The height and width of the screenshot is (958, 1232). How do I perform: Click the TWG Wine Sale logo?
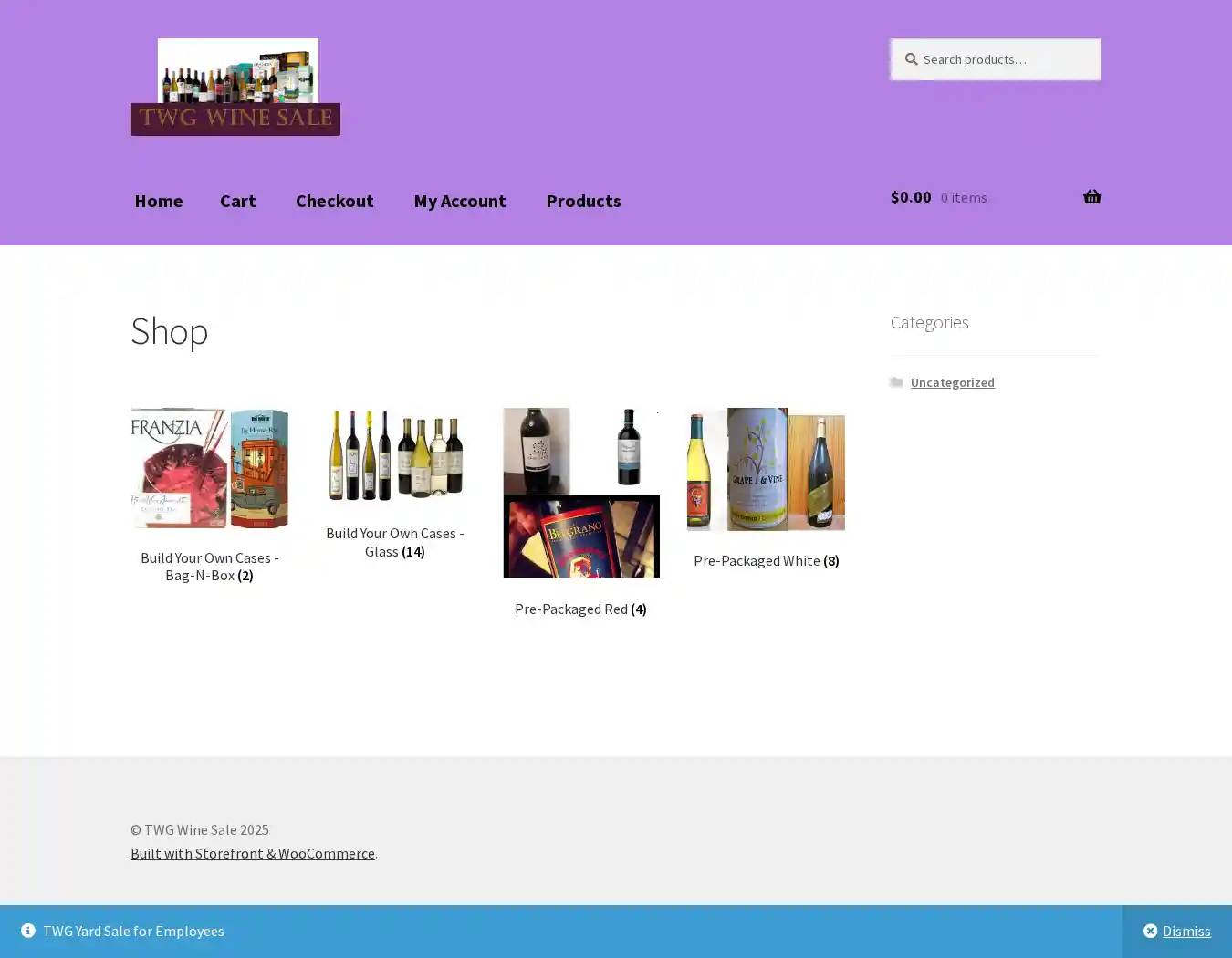(235, 88)
